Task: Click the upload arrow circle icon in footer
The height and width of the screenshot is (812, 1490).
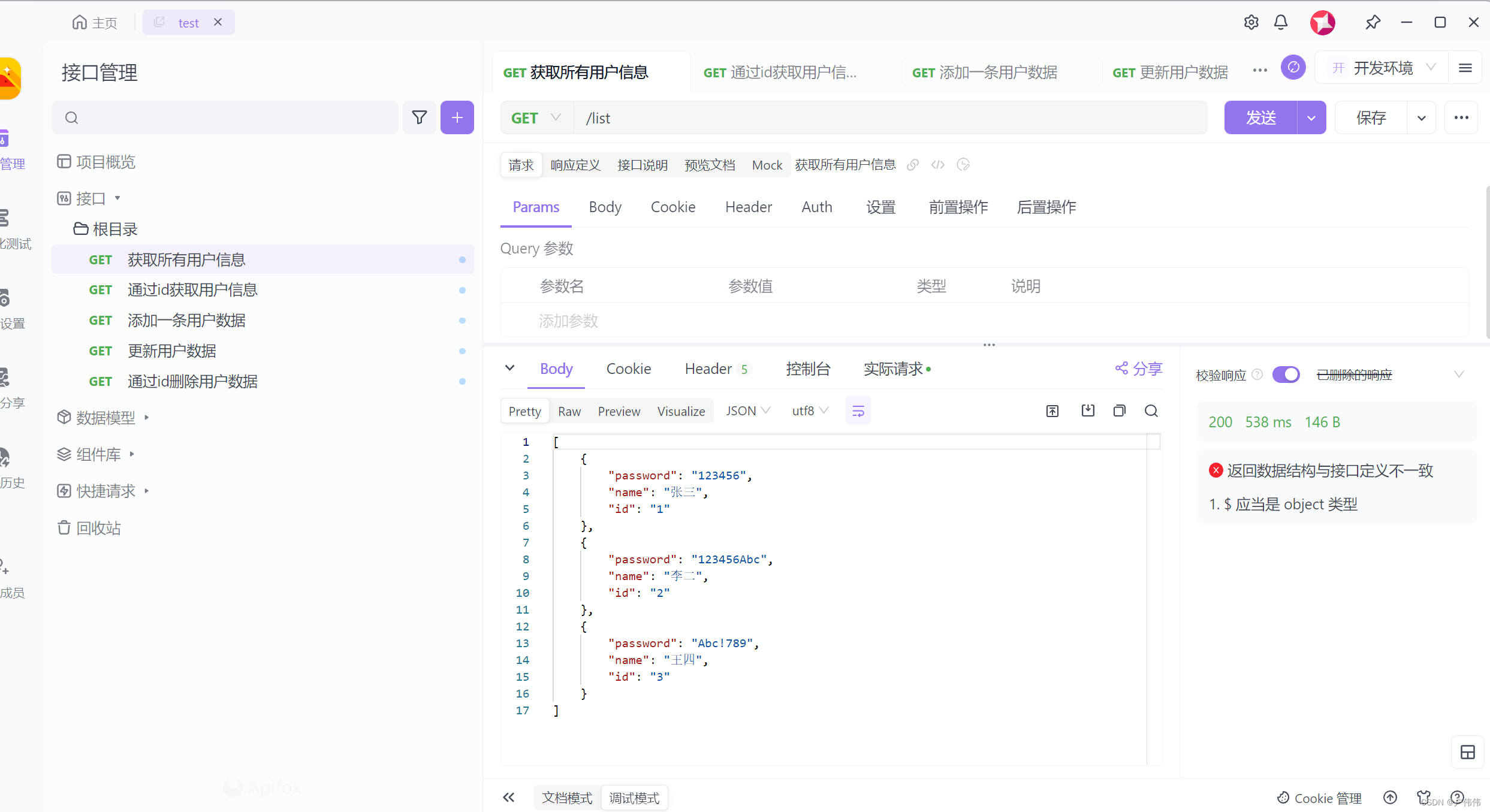Action: coord(1391,798)
